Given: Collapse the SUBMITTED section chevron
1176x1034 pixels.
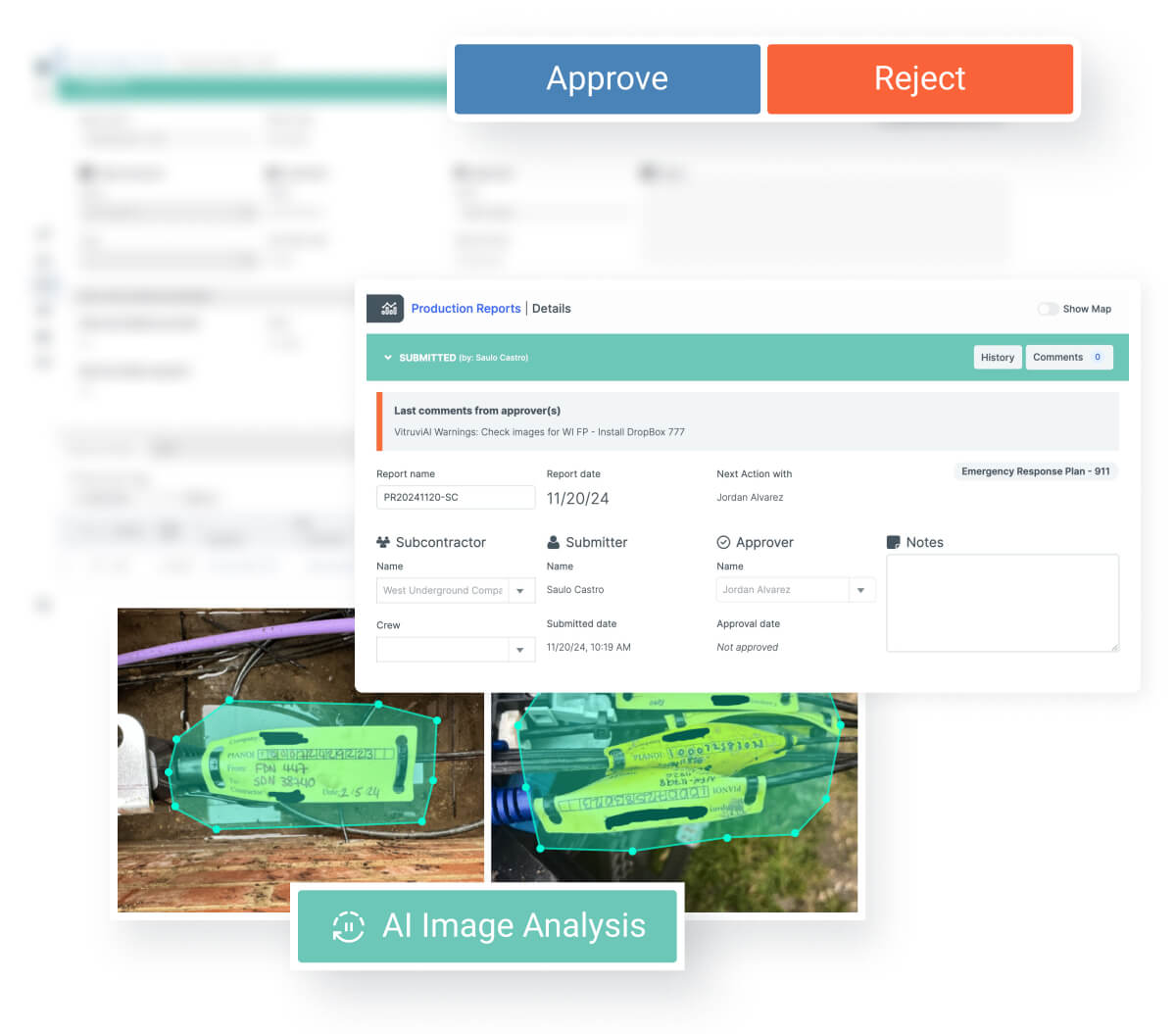Looking at the screenshot, I should click(x=387, y=358).
